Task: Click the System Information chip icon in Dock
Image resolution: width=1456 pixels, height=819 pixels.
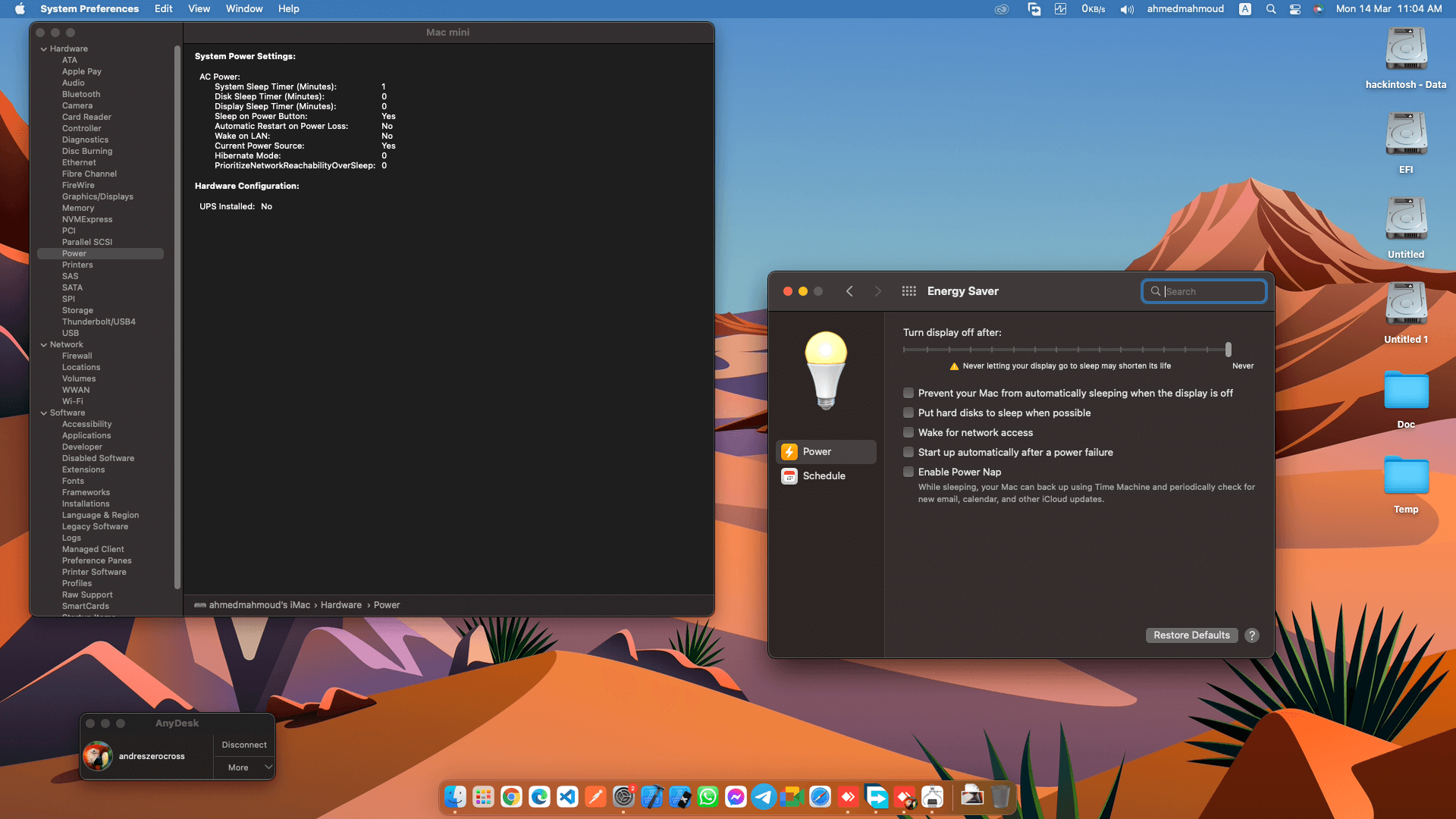Action: pos(932,797)
